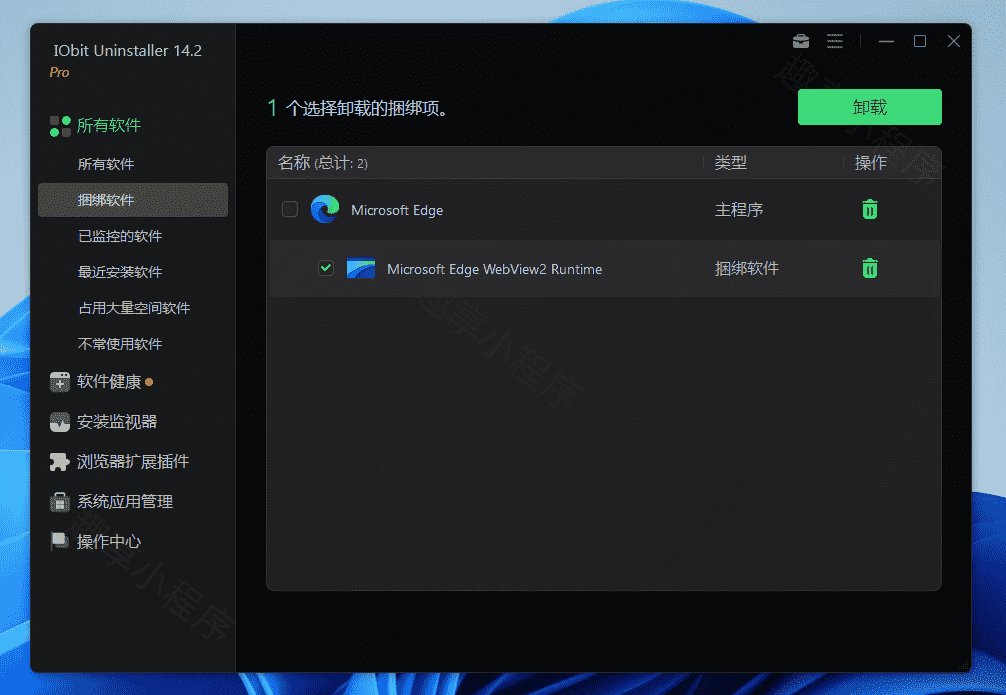Minimize the IObit Uninstaller window

click(x=886, y=42)
